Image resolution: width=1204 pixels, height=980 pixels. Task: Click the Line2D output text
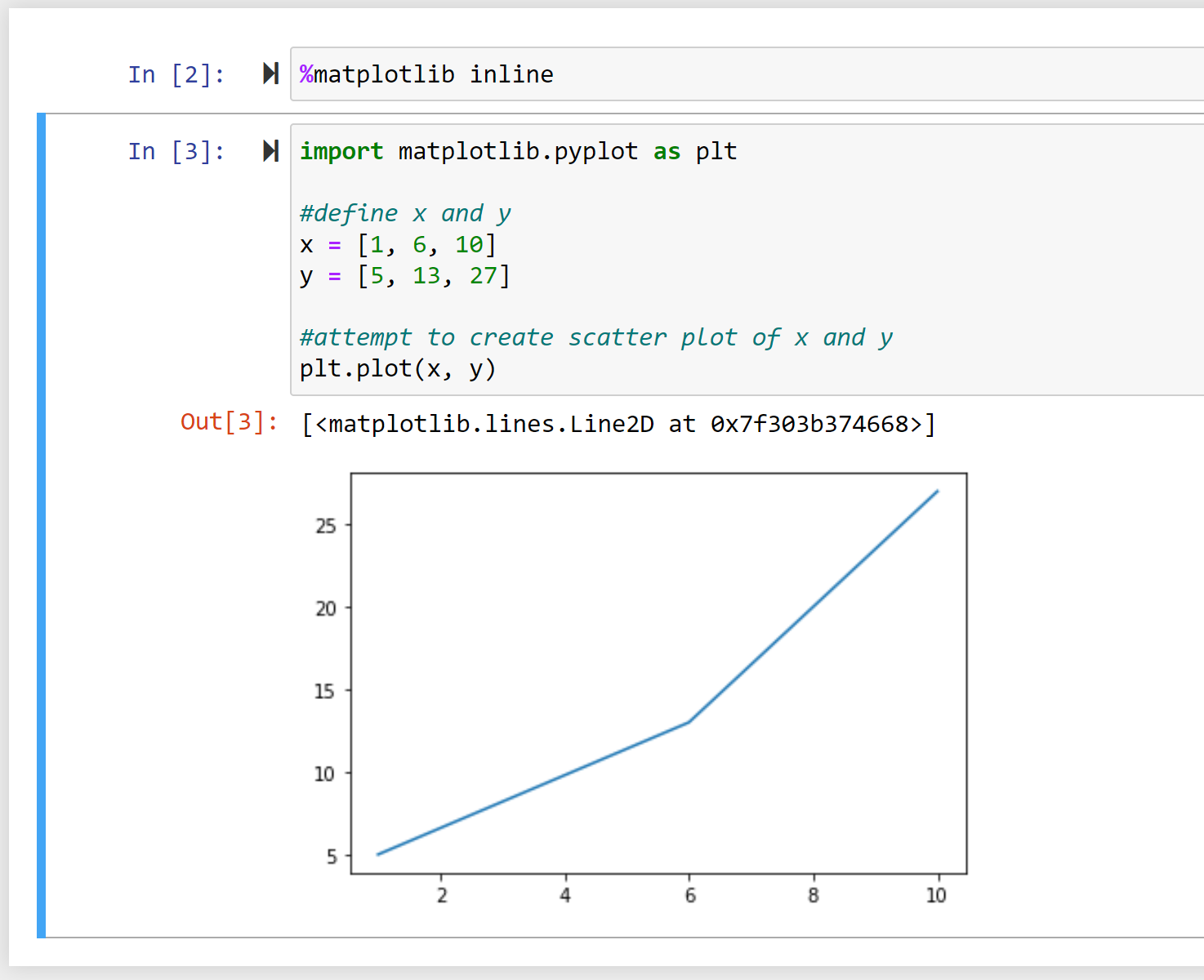(x=617, y=423)
